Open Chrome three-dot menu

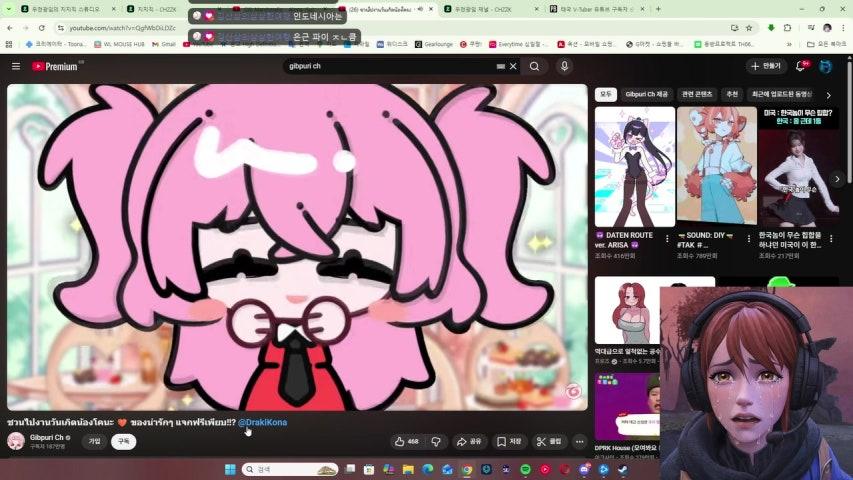[x=844, y=27]
